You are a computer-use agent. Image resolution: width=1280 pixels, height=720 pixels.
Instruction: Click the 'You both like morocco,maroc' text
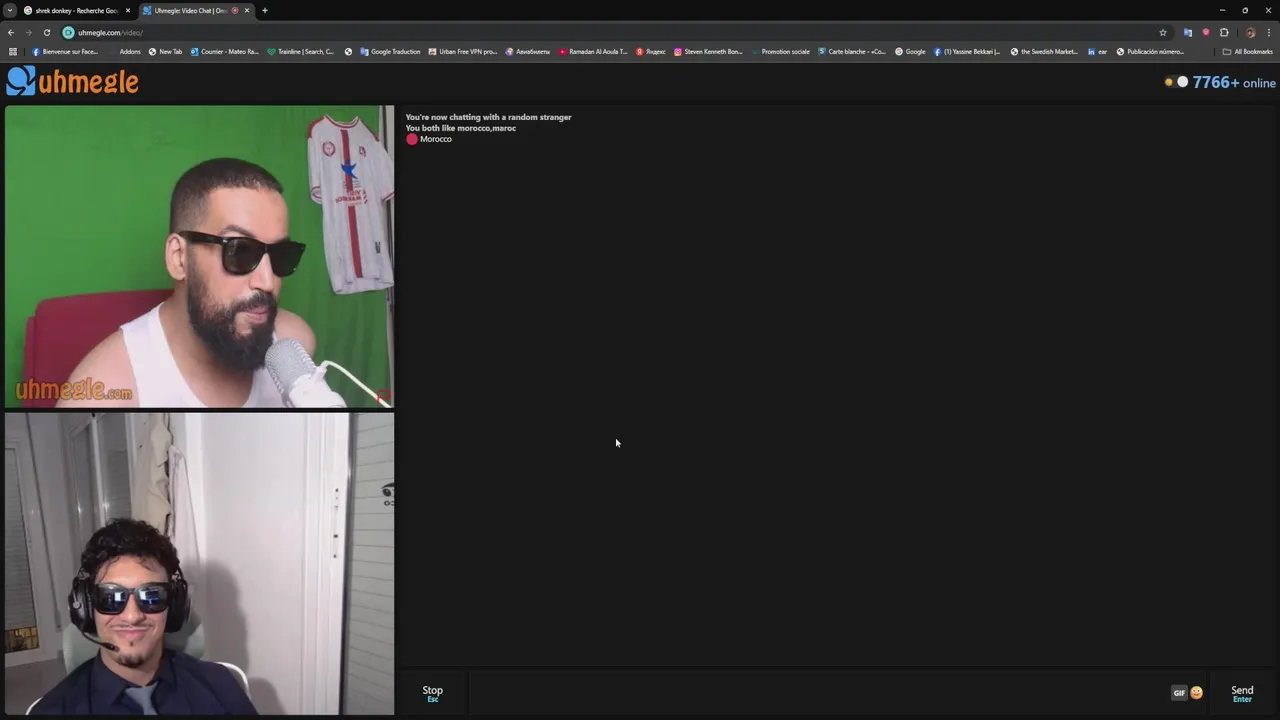click(x=461, y=128)
